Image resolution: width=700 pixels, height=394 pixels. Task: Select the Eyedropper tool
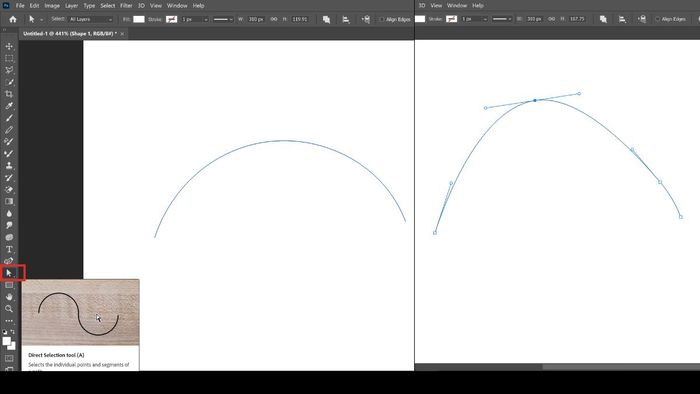tap(9, 106)
